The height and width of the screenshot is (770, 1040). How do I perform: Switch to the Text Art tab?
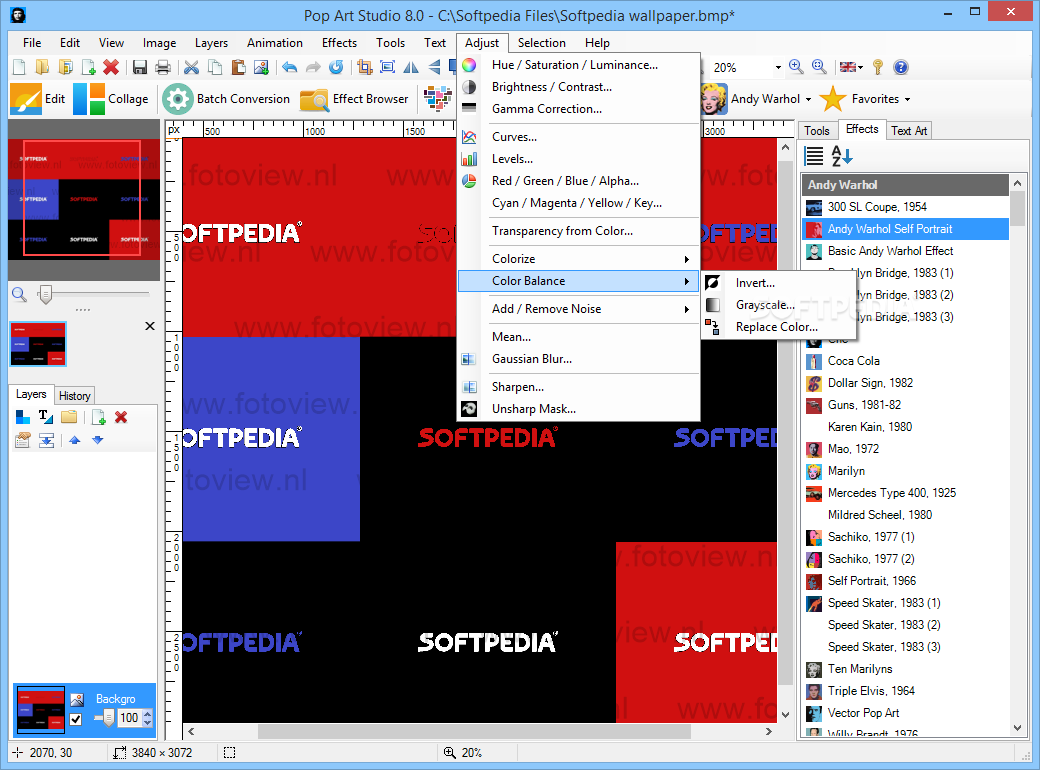(x=909, y=131)
